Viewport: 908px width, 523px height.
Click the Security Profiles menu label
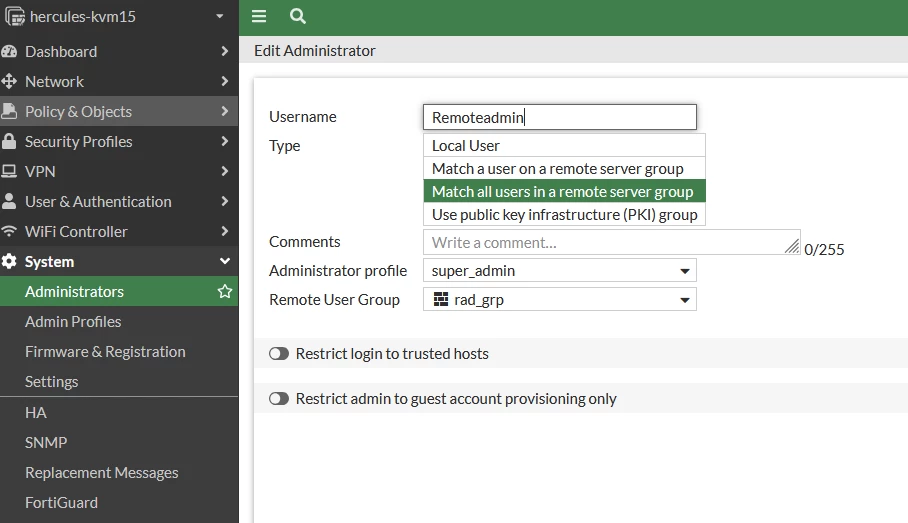(79, 141)
